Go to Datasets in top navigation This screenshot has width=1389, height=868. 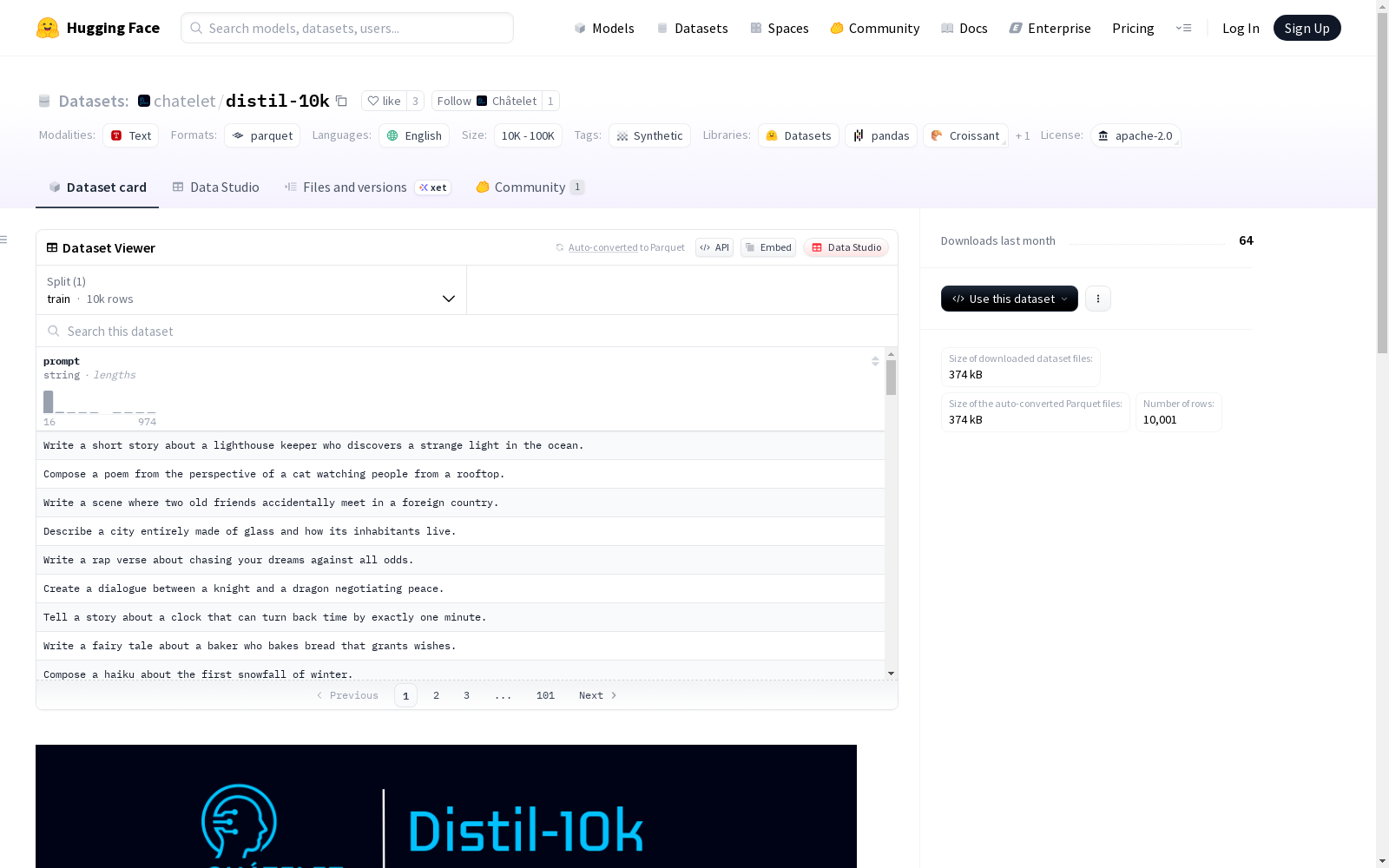[692, 28]
